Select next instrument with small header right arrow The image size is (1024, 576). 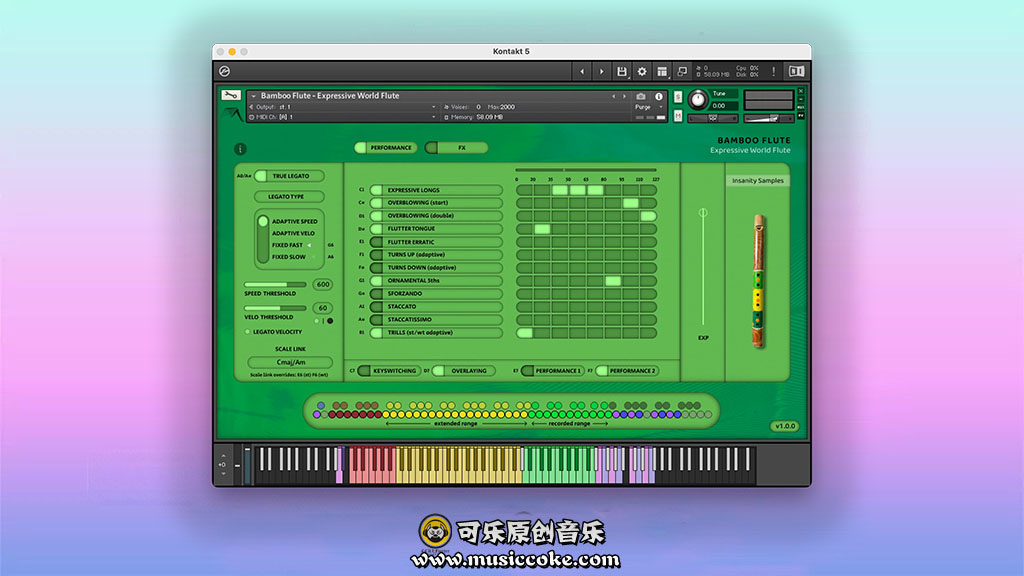624,96
